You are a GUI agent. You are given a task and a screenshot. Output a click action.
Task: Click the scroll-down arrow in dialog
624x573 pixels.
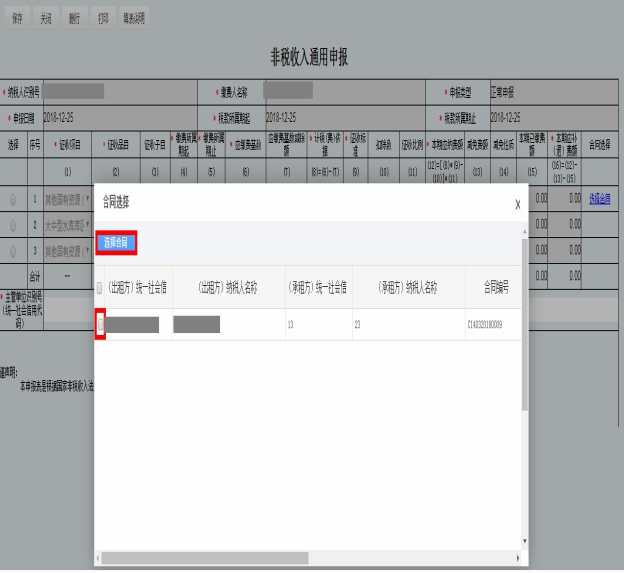(x=525, y=541)
